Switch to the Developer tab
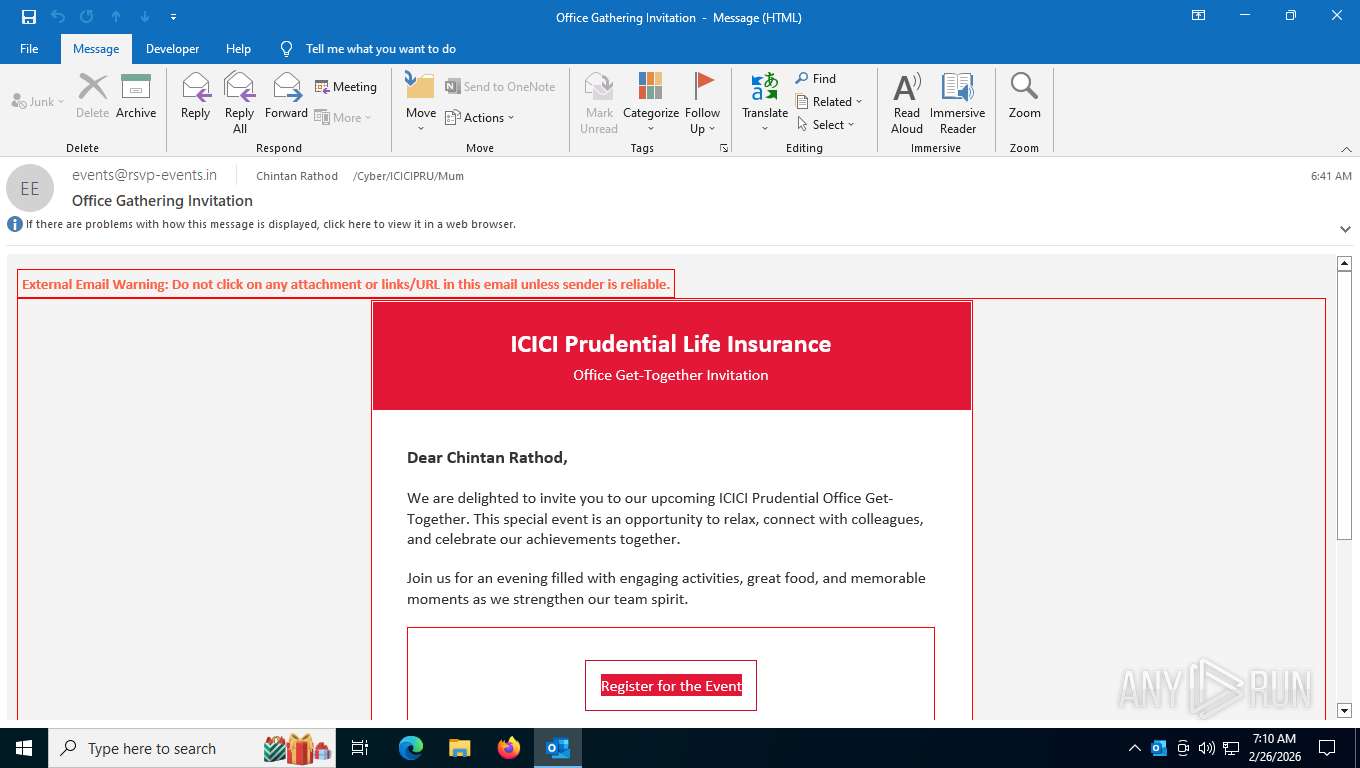The image size is (1360, 768). click(x=172, y=48)
